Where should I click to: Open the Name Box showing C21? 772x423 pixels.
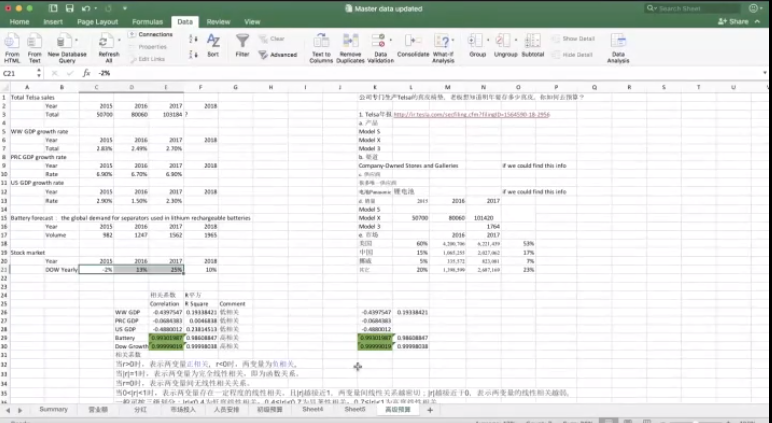pyautogui.click(x=22, y=73)
